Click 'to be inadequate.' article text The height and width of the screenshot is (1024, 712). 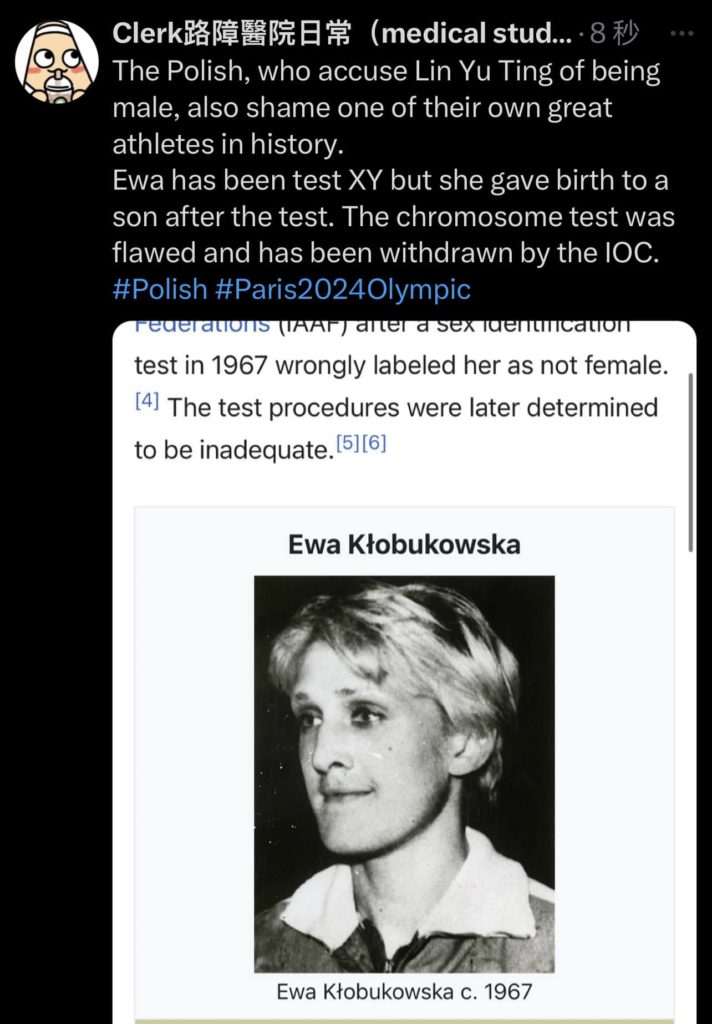(232, 450)
